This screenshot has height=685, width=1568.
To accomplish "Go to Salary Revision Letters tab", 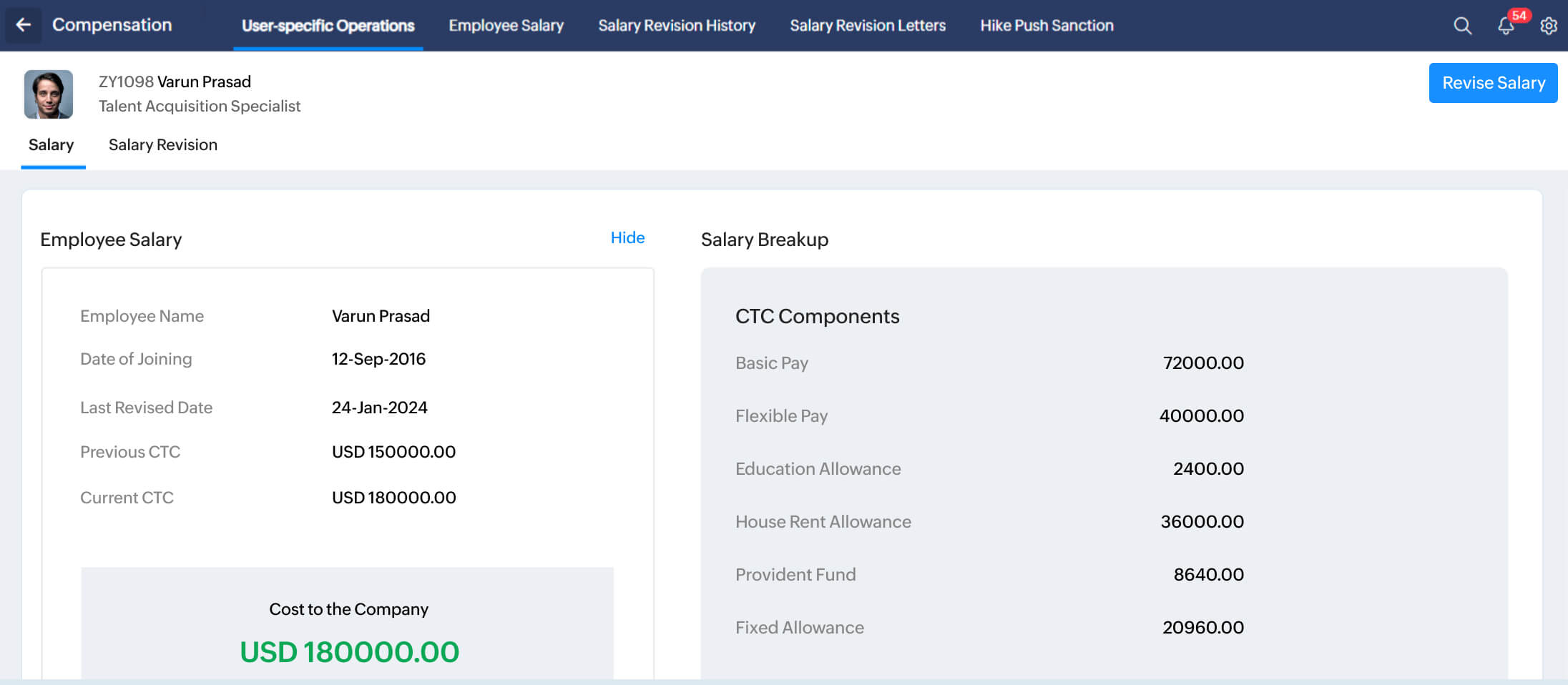I will click(868, 26).
